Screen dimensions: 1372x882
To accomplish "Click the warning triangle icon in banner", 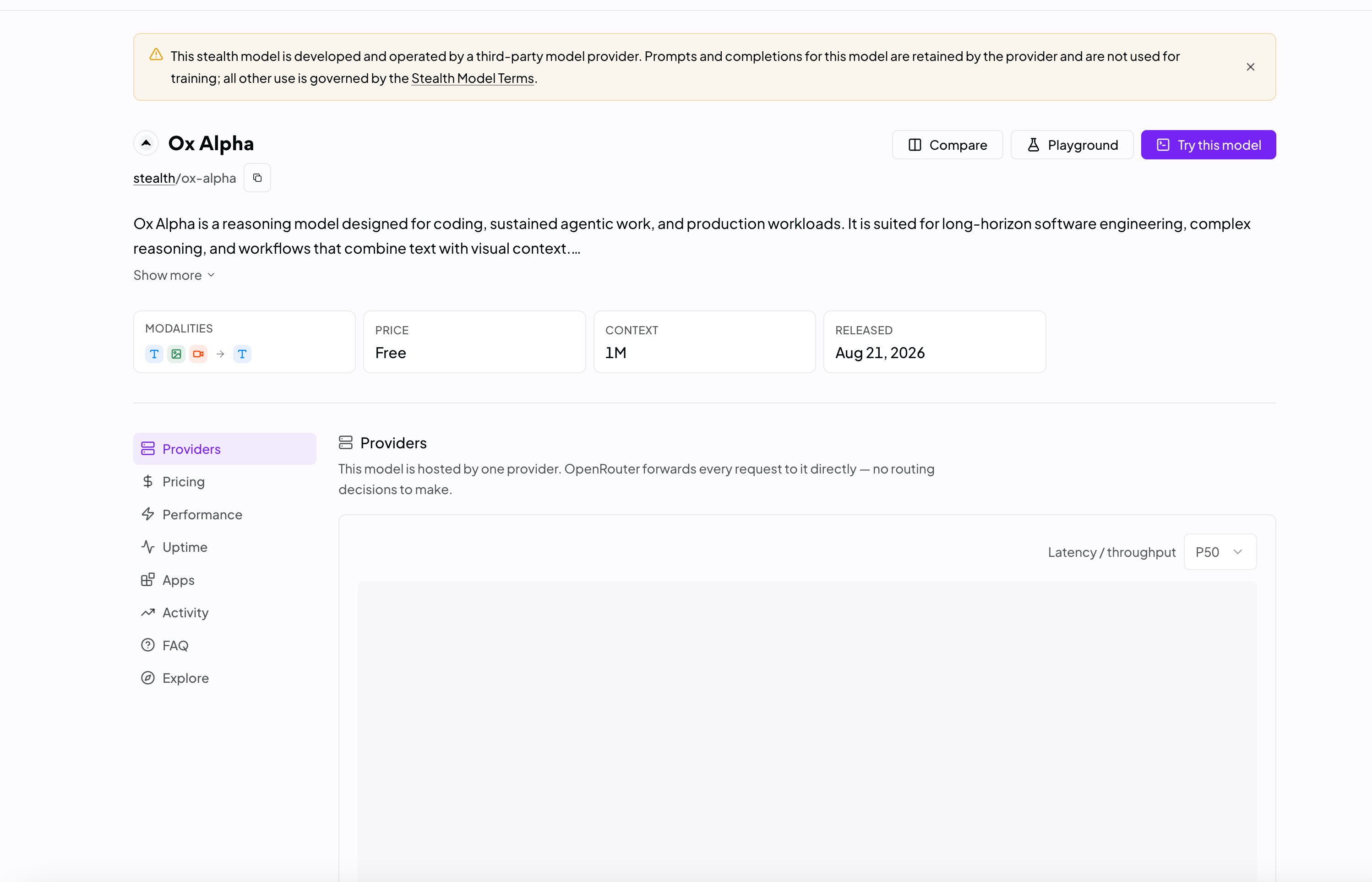I will tap(156, 54).
